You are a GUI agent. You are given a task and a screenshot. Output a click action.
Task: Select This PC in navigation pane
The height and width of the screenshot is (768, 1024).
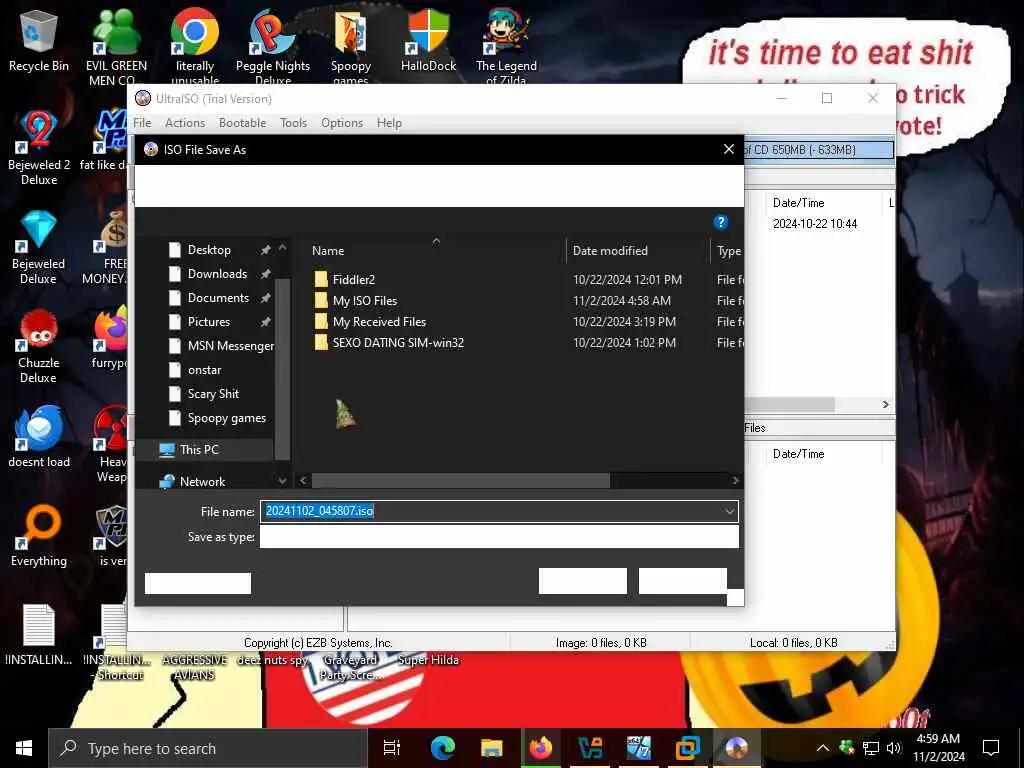199,449
